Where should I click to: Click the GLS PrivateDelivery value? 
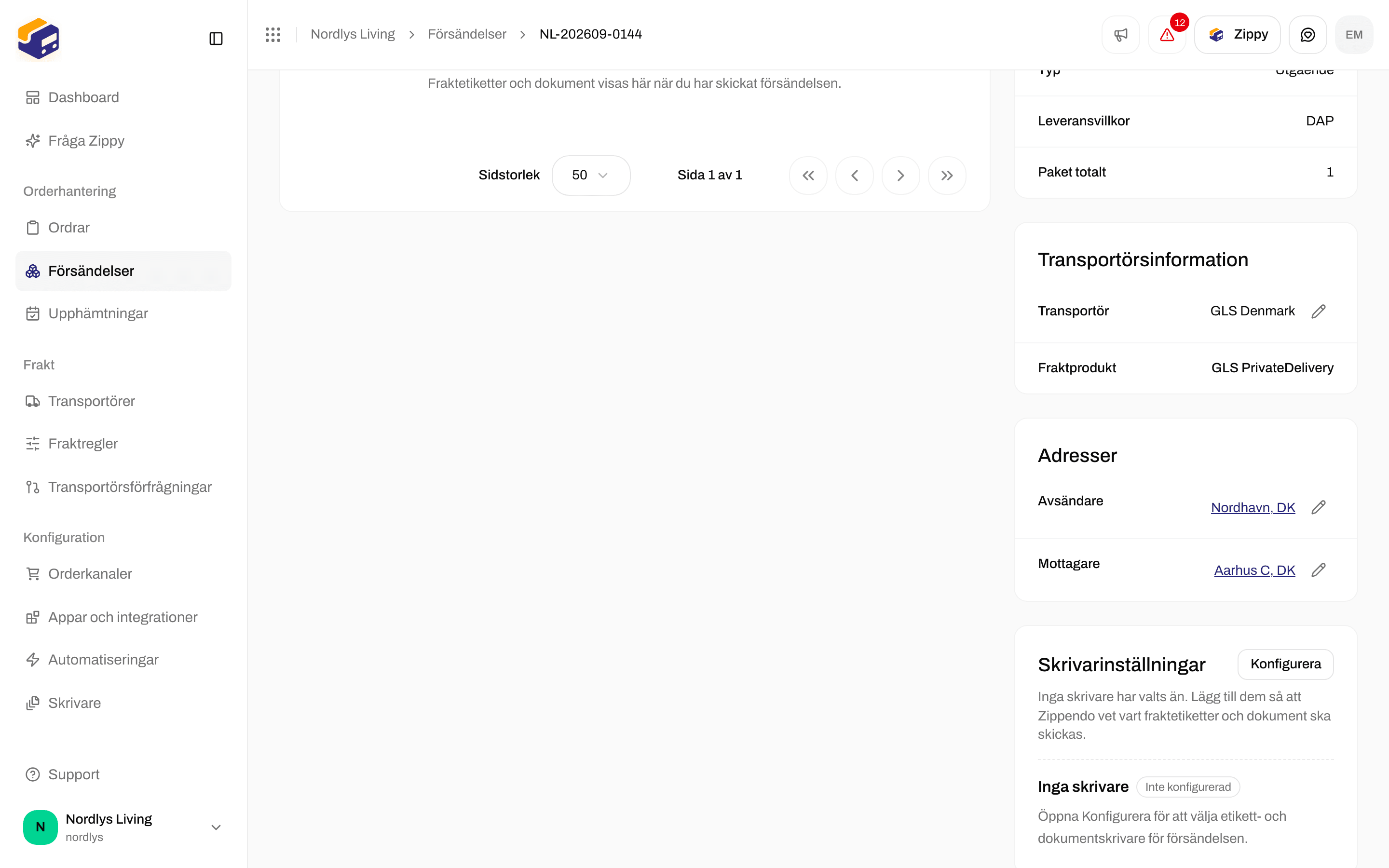(1272, 368)
